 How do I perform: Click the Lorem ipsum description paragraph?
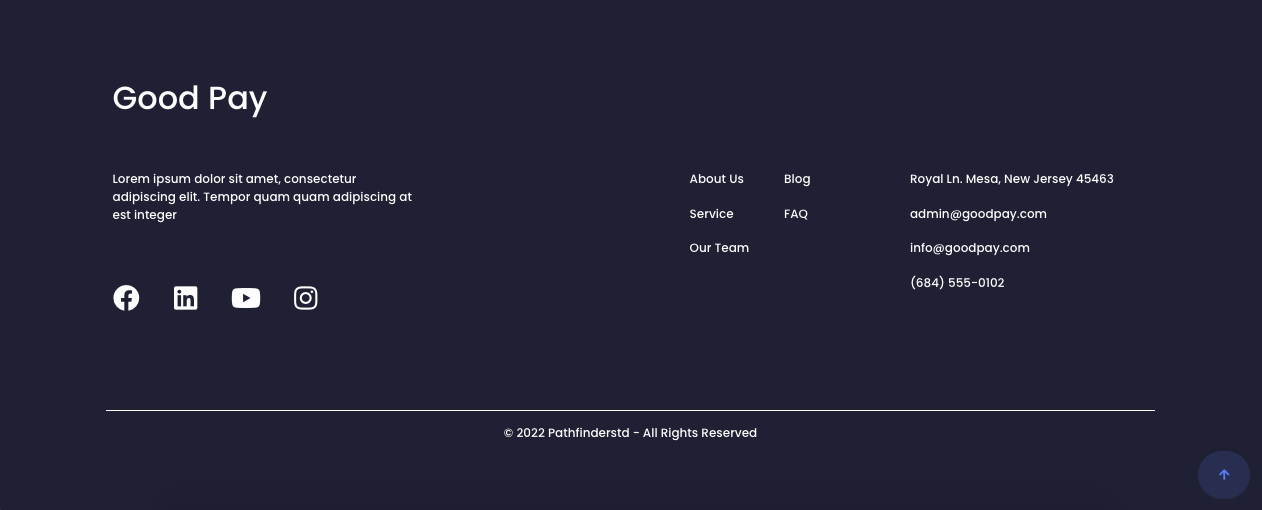[x=262, y=197]
